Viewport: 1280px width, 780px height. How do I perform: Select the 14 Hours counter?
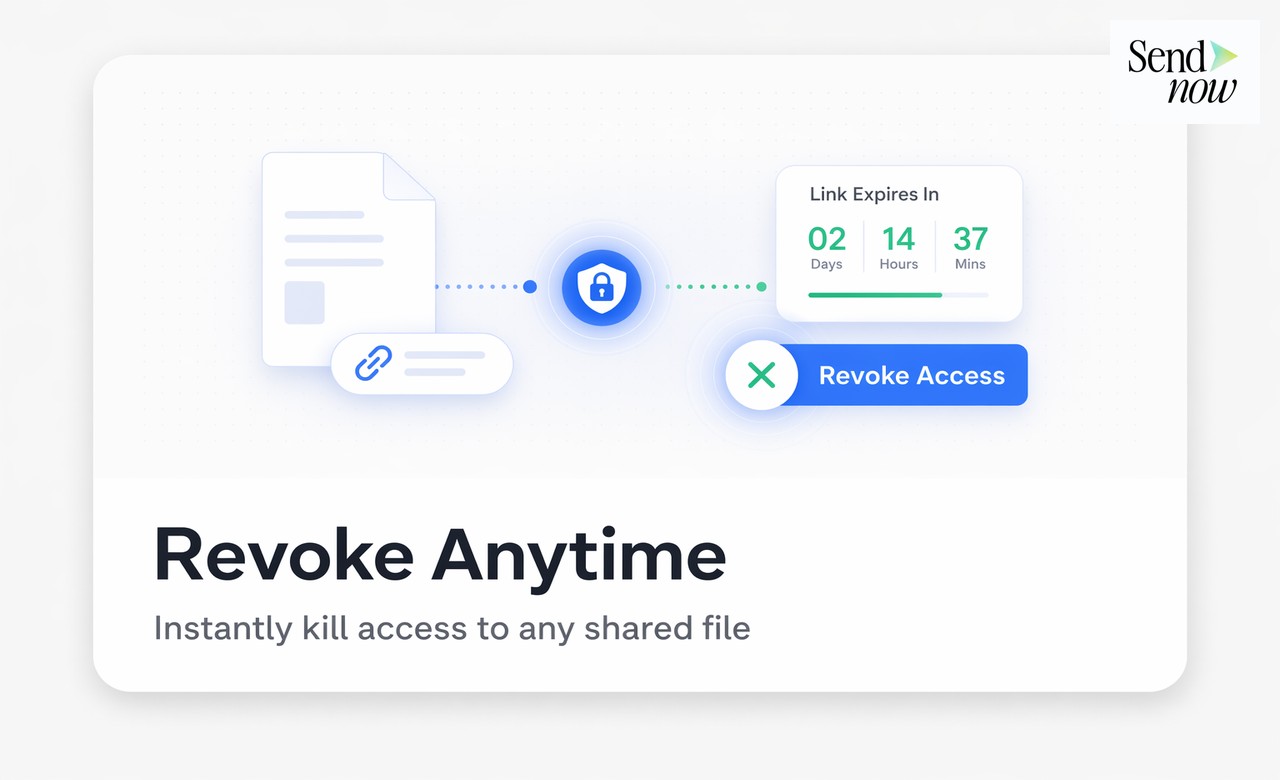[x=898, y=247]
